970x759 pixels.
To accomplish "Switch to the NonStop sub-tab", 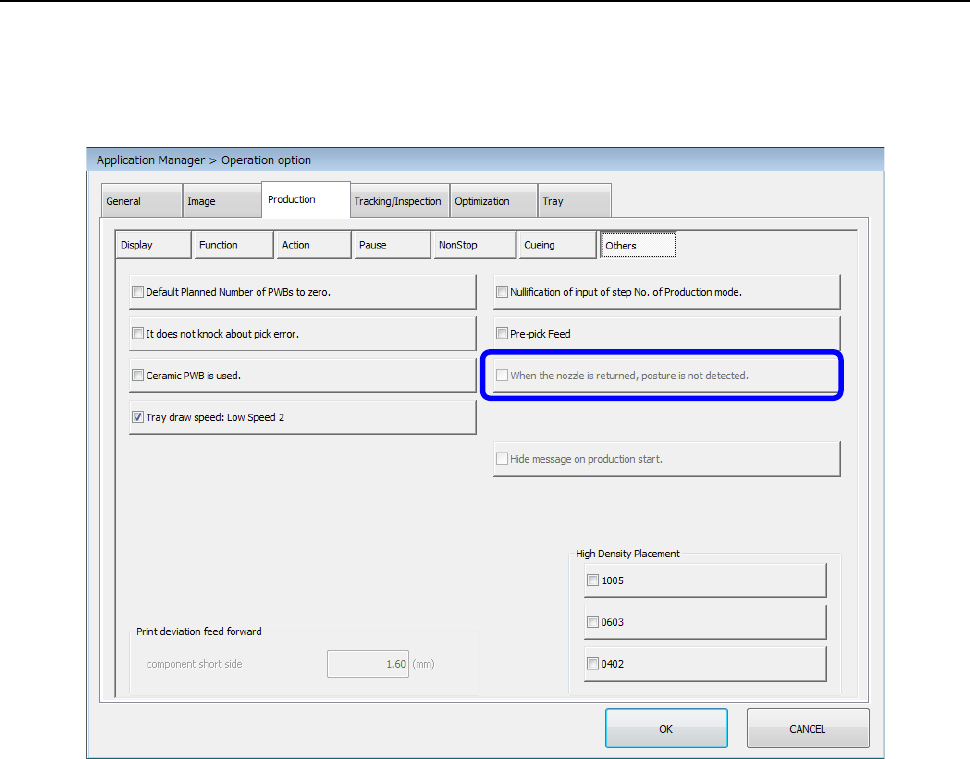I will pyautogui.click(x=474, y=245).
